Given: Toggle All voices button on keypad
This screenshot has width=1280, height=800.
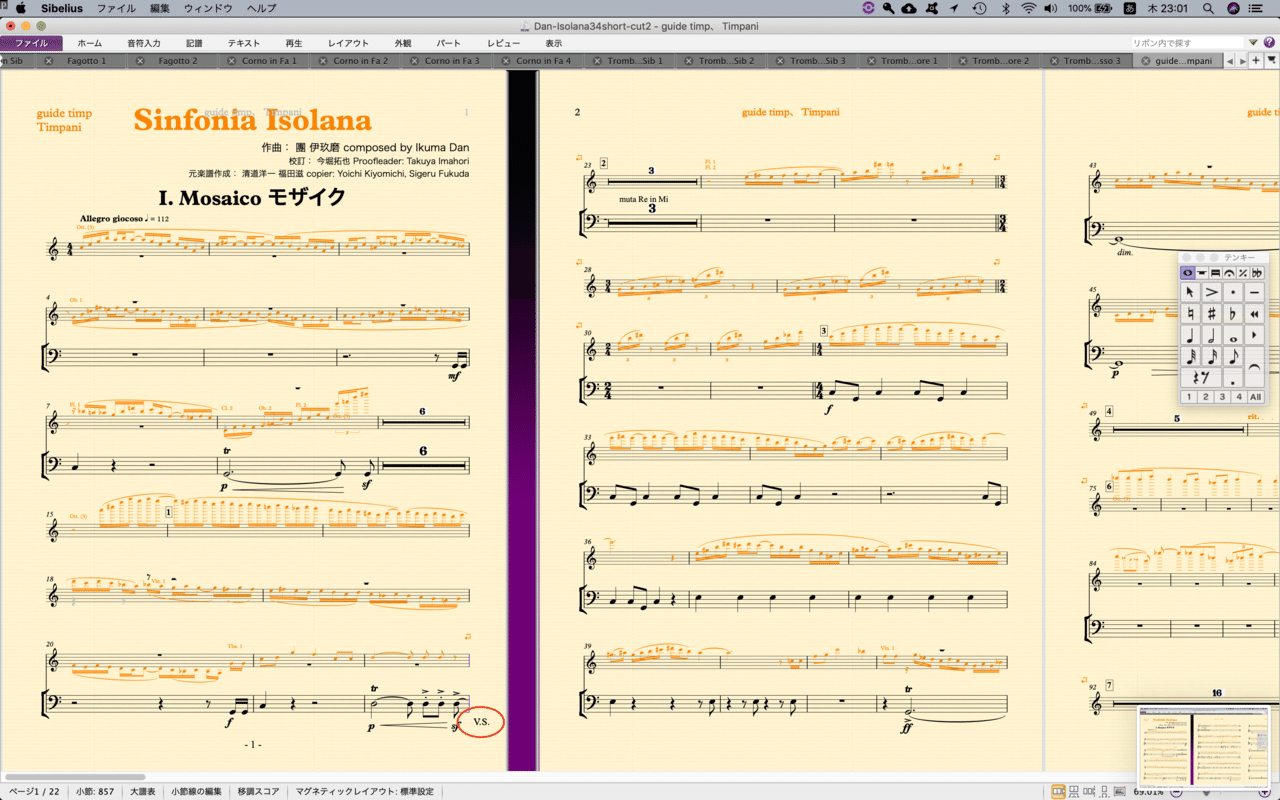Looking at the screenshot, I should [x=1255, y=397].
